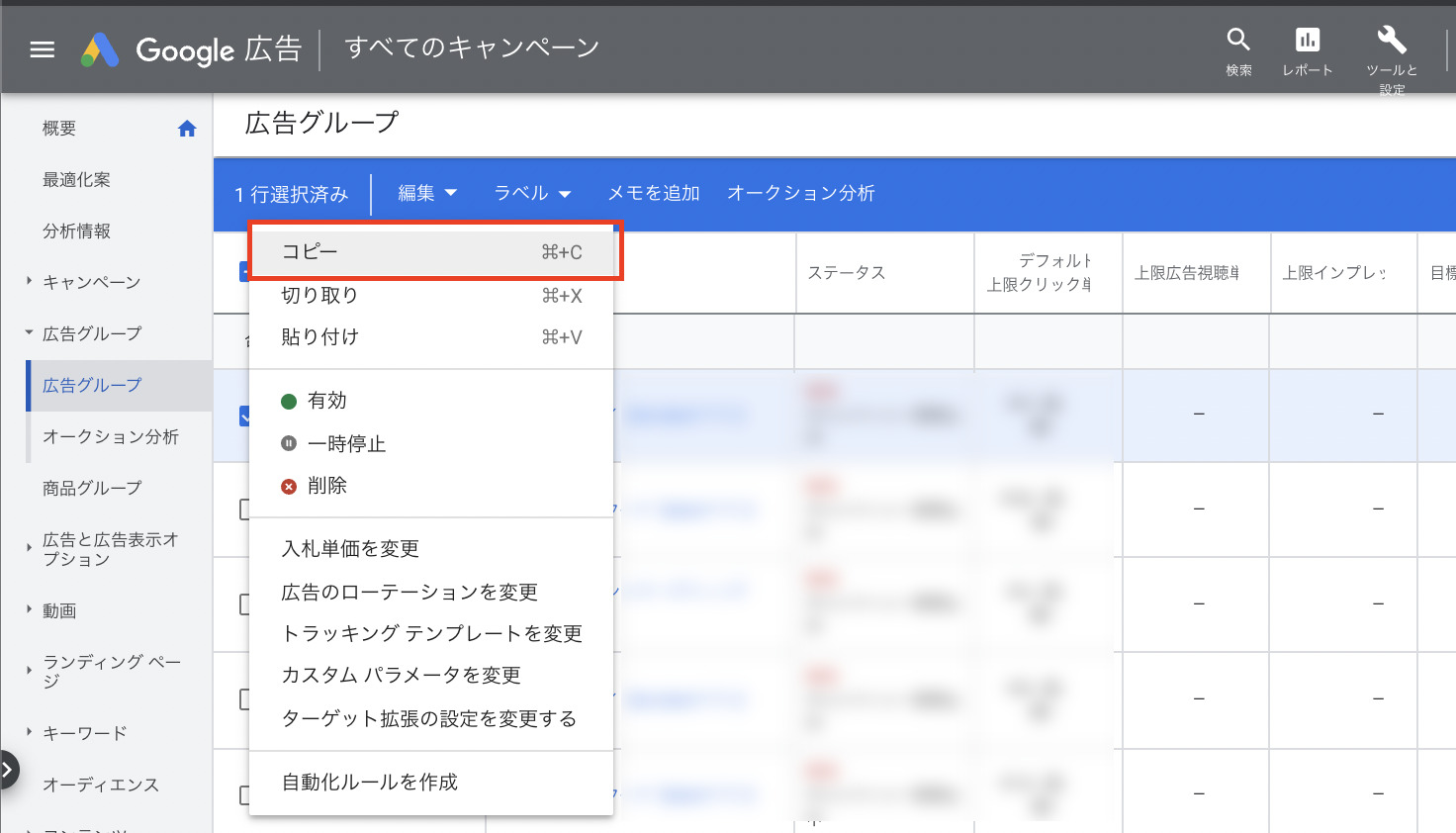Open the ラベル dropdown
1456x833 pixels.
point(532,194)
